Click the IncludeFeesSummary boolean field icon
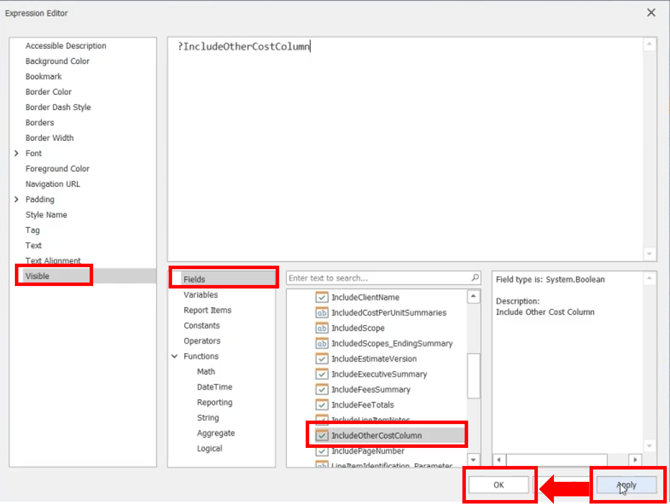This screenshot has width=670, height=504. 322,390
